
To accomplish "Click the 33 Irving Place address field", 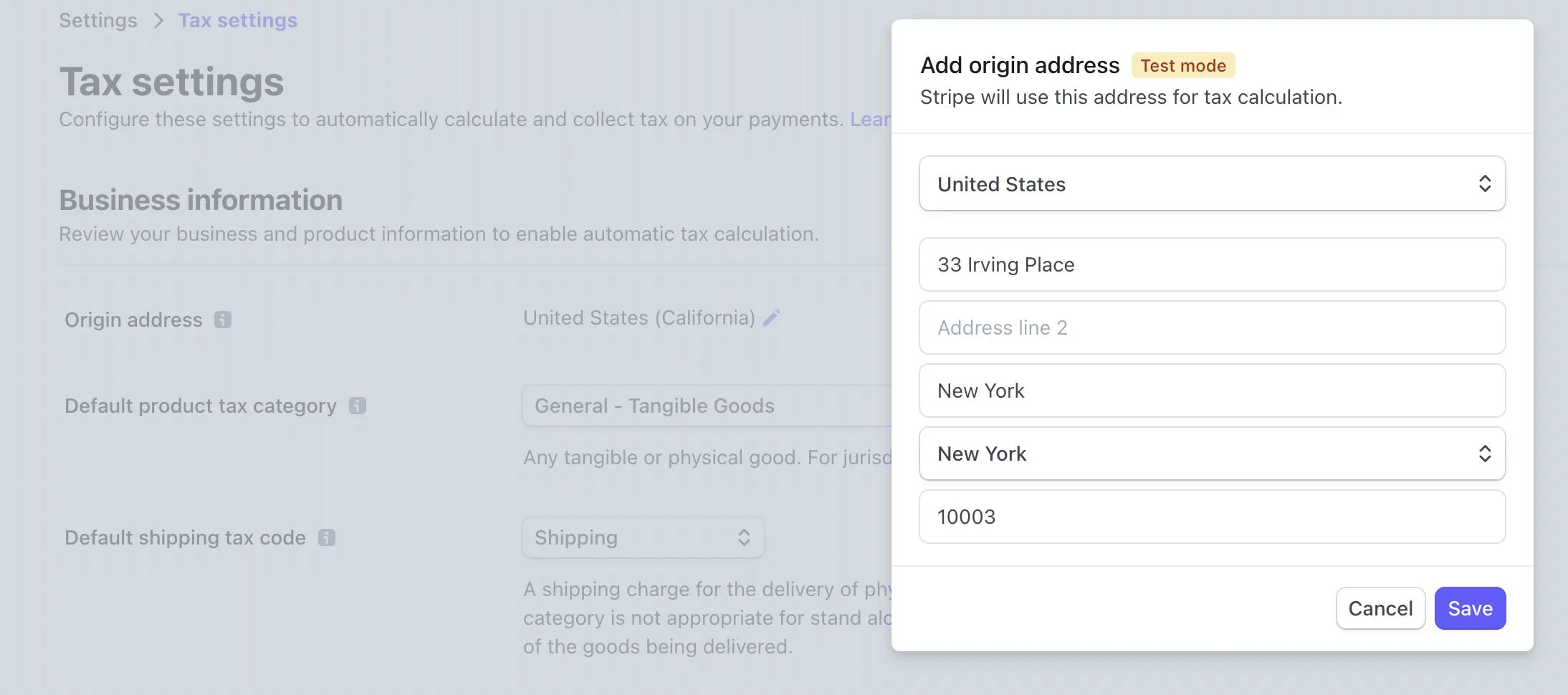I will click(x=1212, y=264).
